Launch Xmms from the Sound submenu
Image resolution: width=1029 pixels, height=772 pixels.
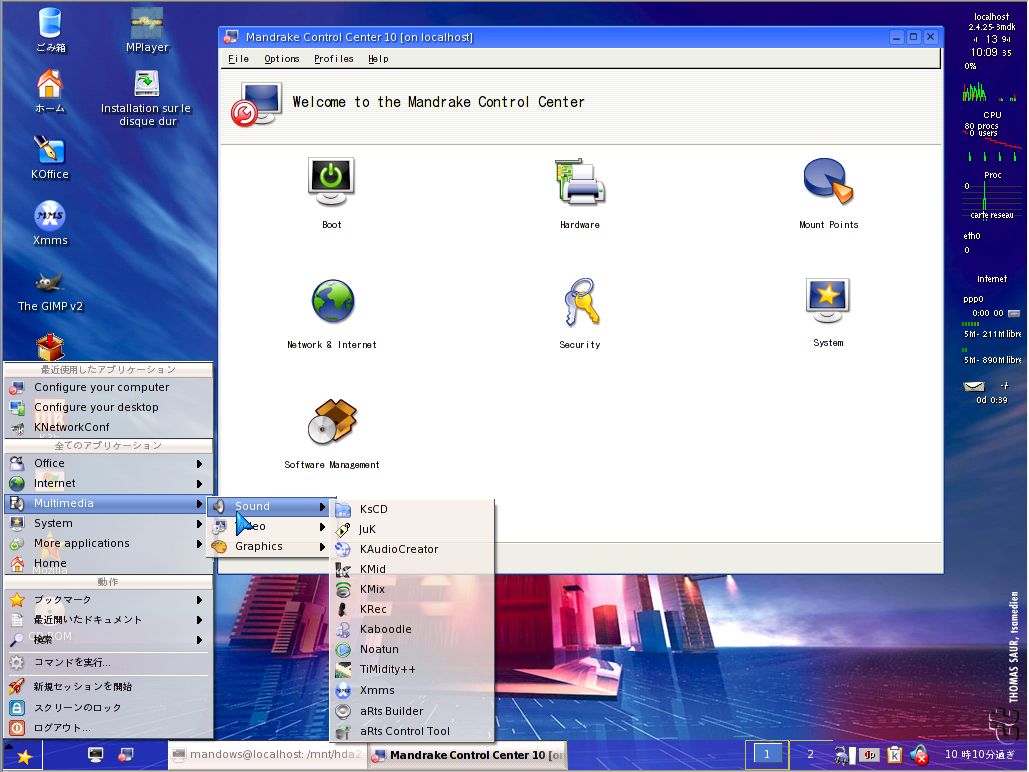pyautogui.click(x=412, y=690)
